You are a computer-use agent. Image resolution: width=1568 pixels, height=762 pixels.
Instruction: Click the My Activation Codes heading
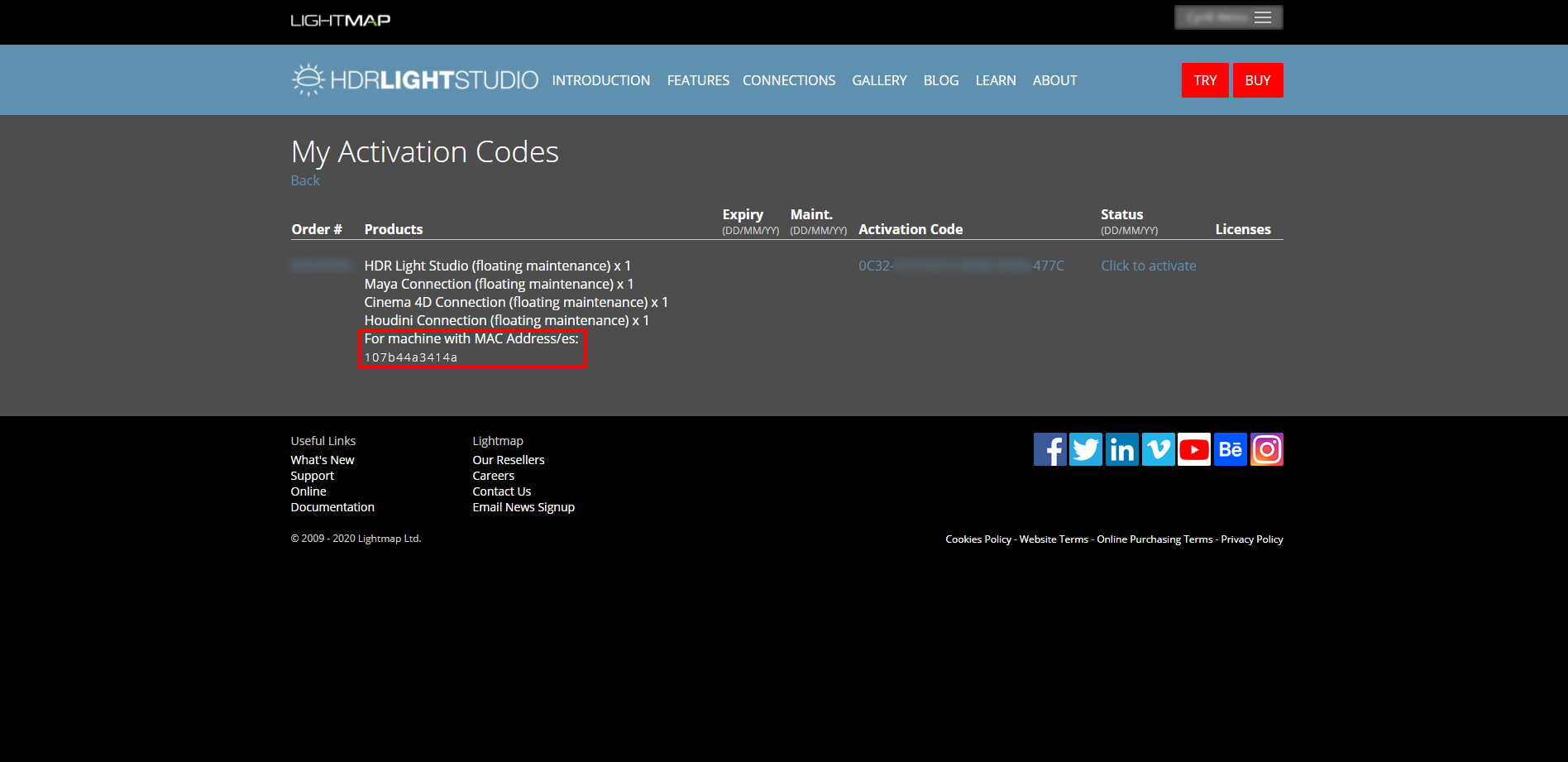pos(425,152)
